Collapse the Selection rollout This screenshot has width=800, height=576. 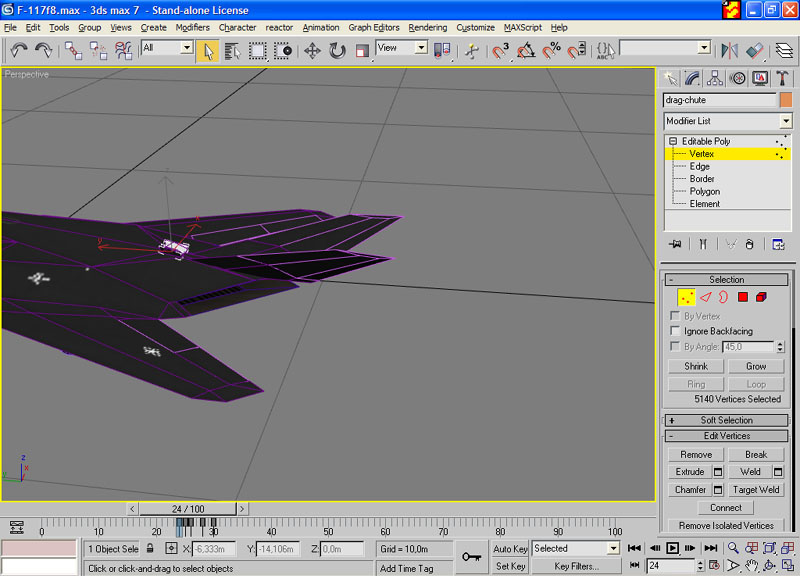[727, 280]
